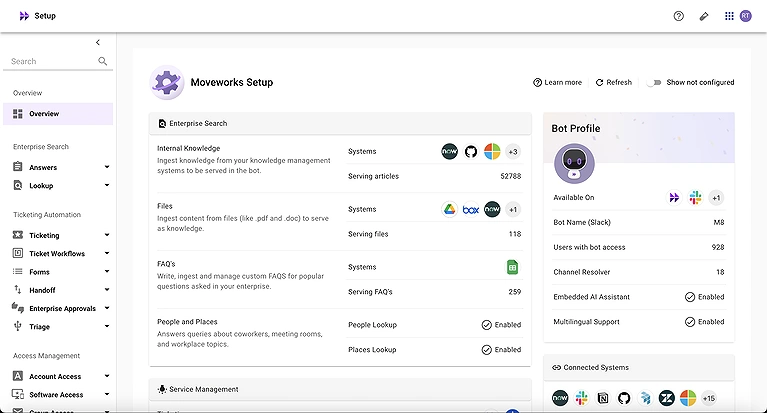Click the GitHub icon in Connected Systems

click(x=624, y=398)
